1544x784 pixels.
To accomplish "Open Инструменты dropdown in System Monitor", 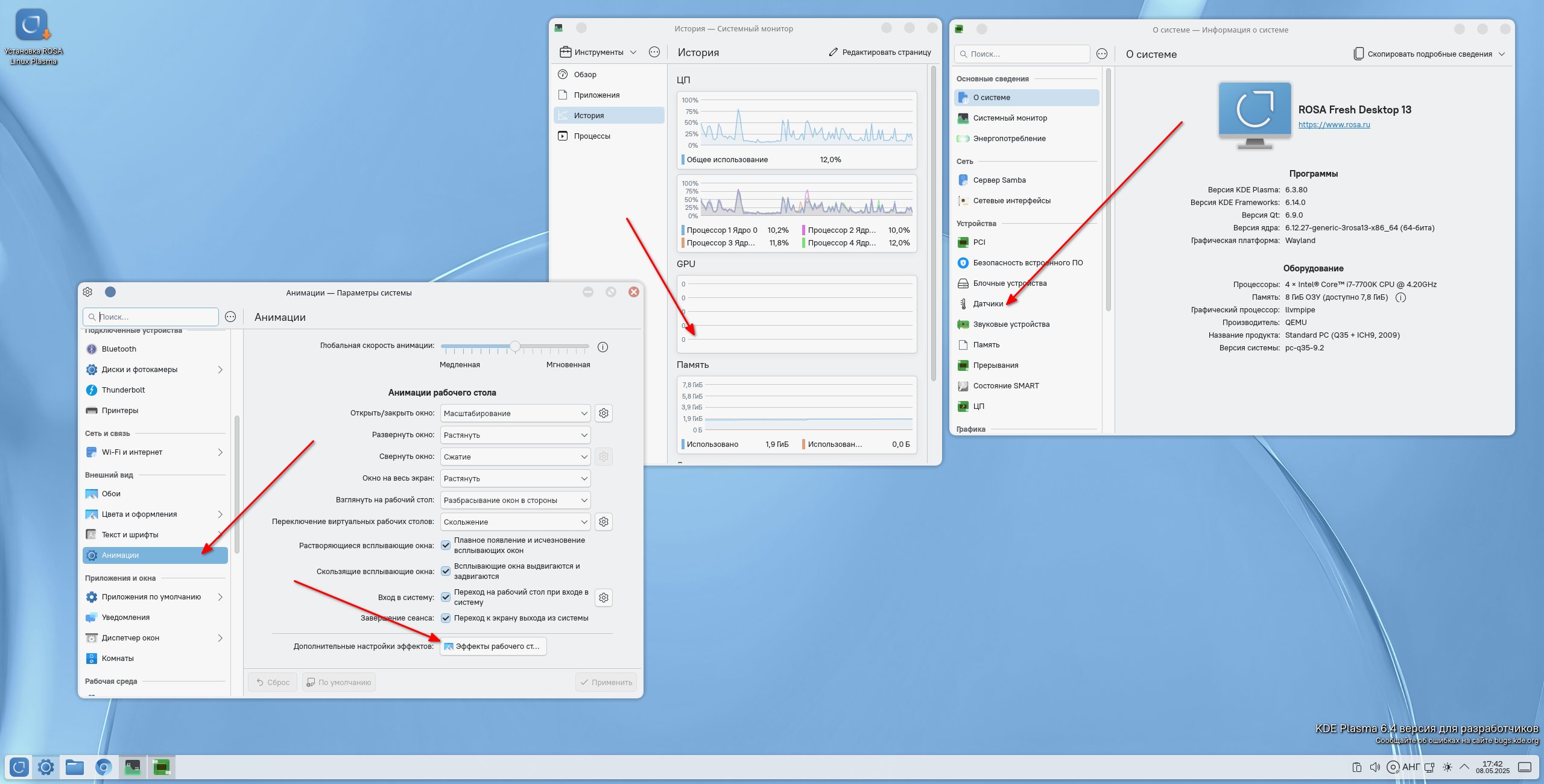I will point(598,52).
